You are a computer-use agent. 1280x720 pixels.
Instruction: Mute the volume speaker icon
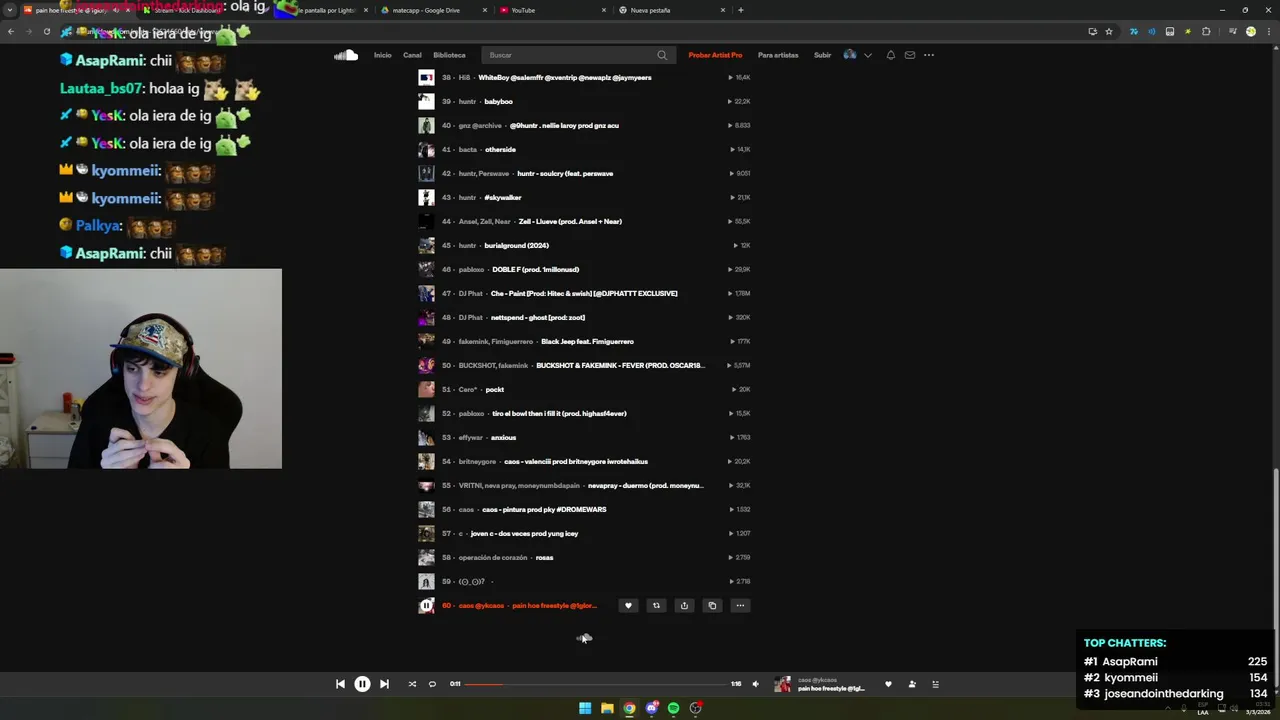coord(755,684)
